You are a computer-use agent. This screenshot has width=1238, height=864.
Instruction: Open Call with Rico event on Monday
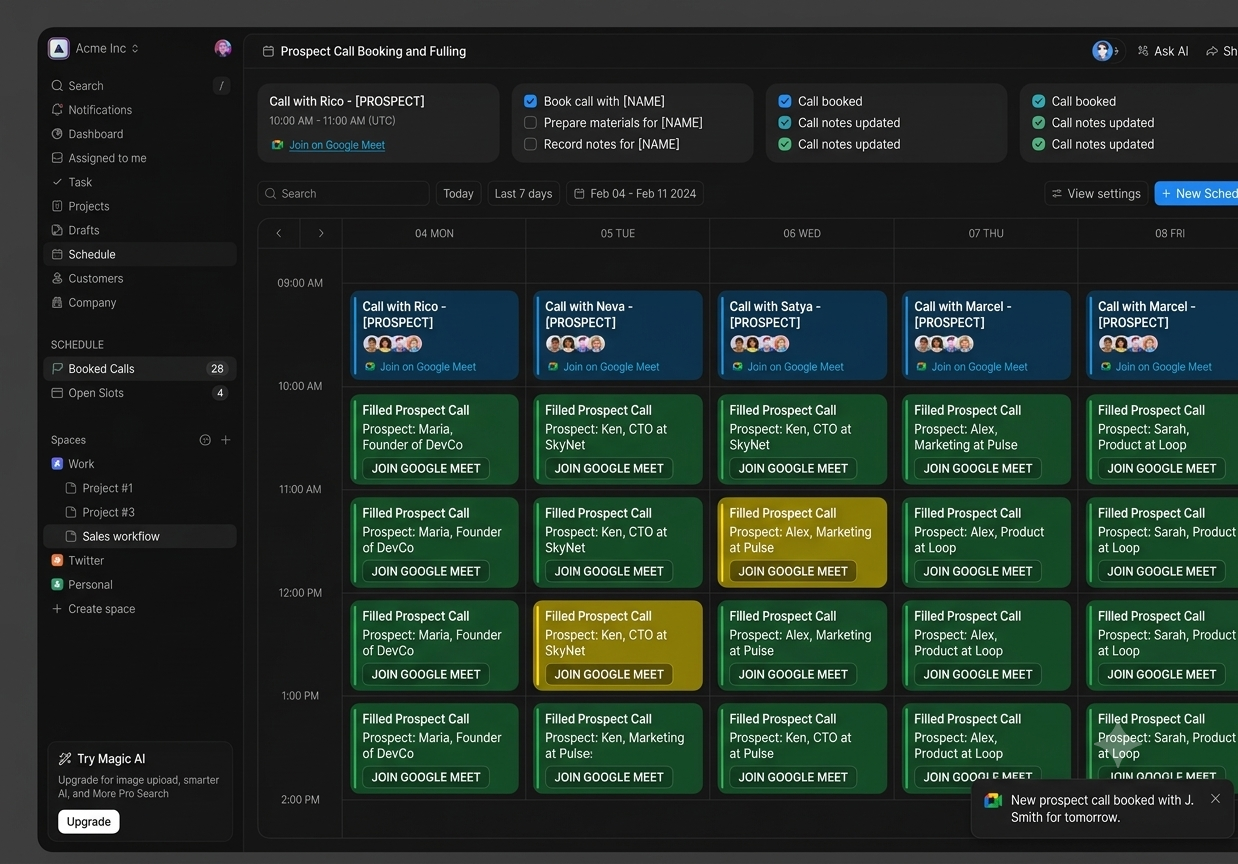[x=435, y=335]
